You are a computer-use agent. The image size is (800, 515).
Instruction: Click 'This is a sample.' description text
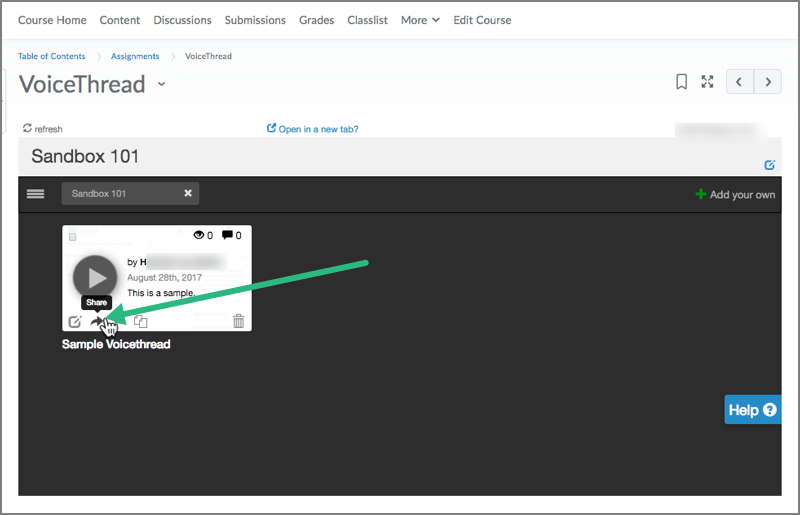[161, 292]
